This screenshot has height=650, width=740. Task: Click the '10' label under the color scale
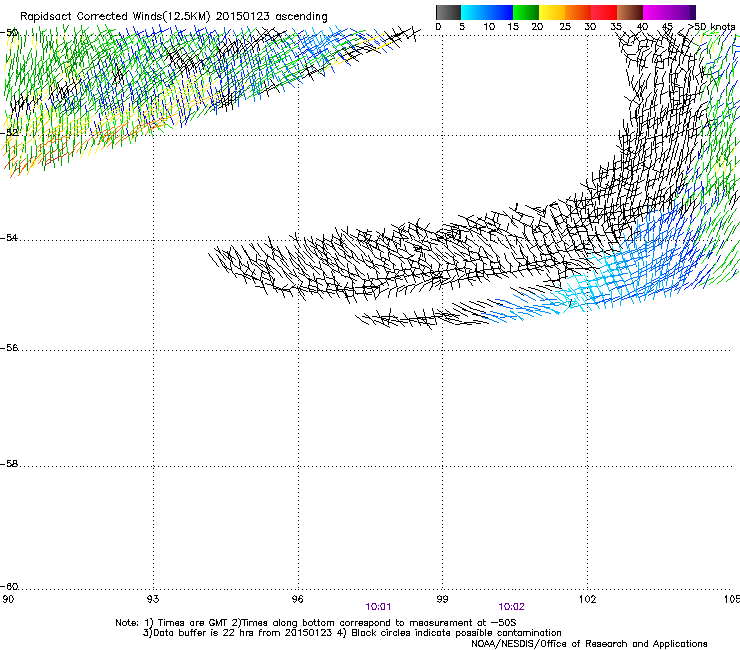[x=489, y=26]
